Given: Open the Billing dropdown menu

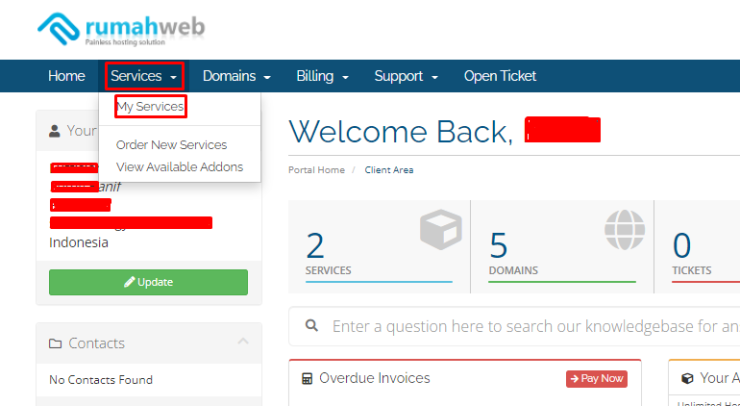Looking at the screenshot, I should click(322, 76).
